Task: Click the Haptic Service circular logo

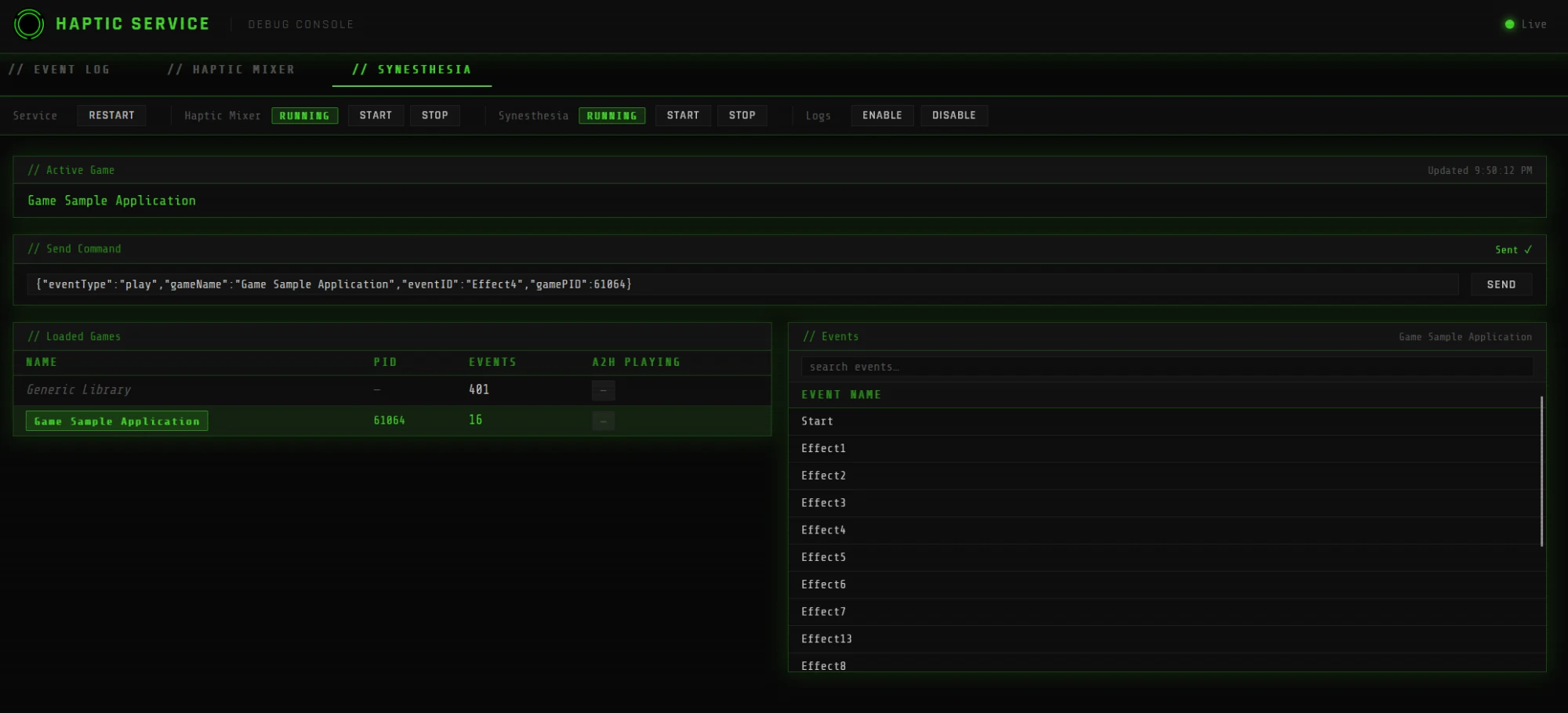Action: pos(29,24)
